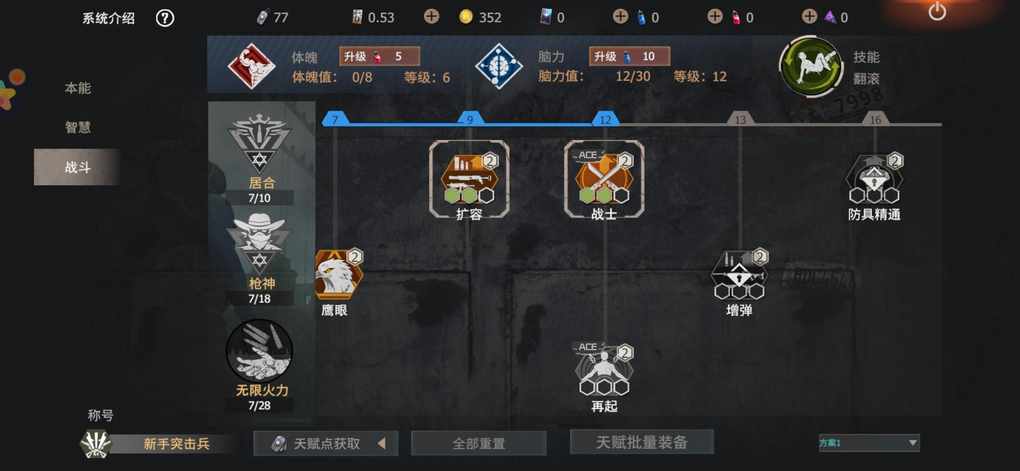The width and height of the screenshot is (1020, 471).
Task: Select the 居合 combat class
Action: point(260,152)
